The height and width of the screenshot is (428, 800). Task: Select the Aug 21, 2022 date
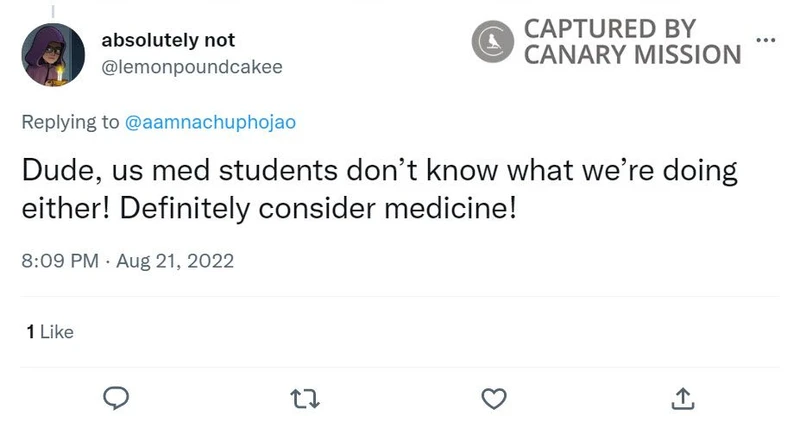(175, 262)
